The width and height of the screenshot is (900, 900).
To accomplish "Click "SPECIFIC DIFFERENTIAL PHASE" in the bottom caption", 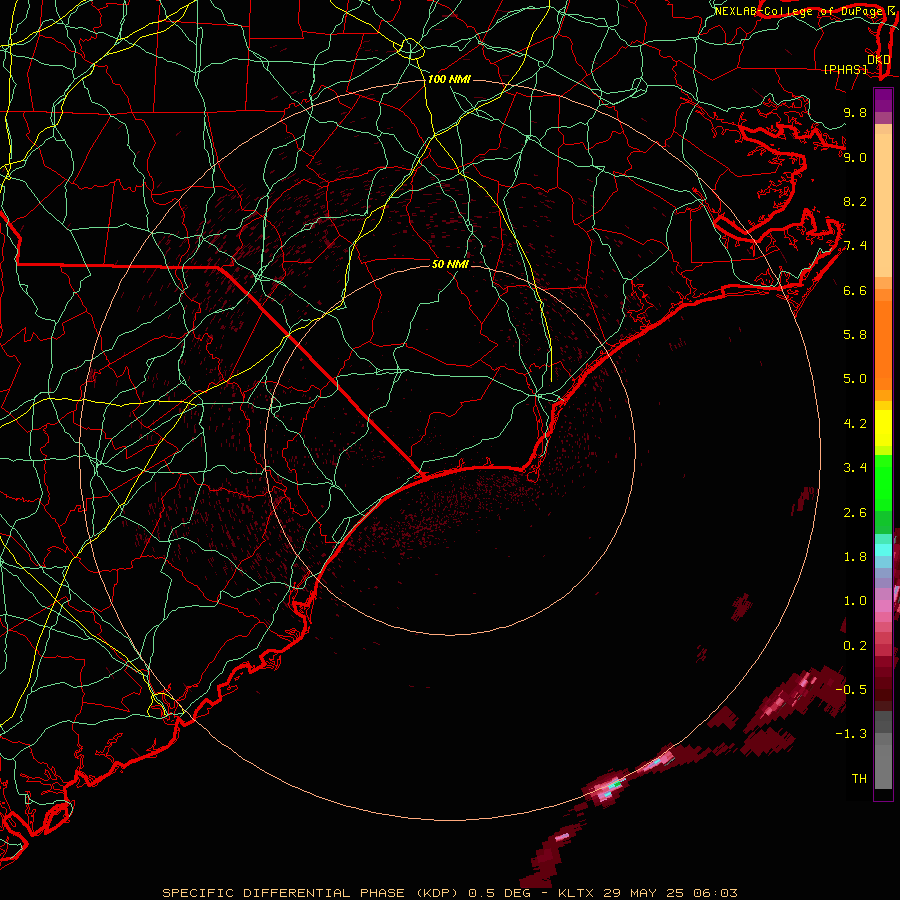I will [x=285, y=893].
